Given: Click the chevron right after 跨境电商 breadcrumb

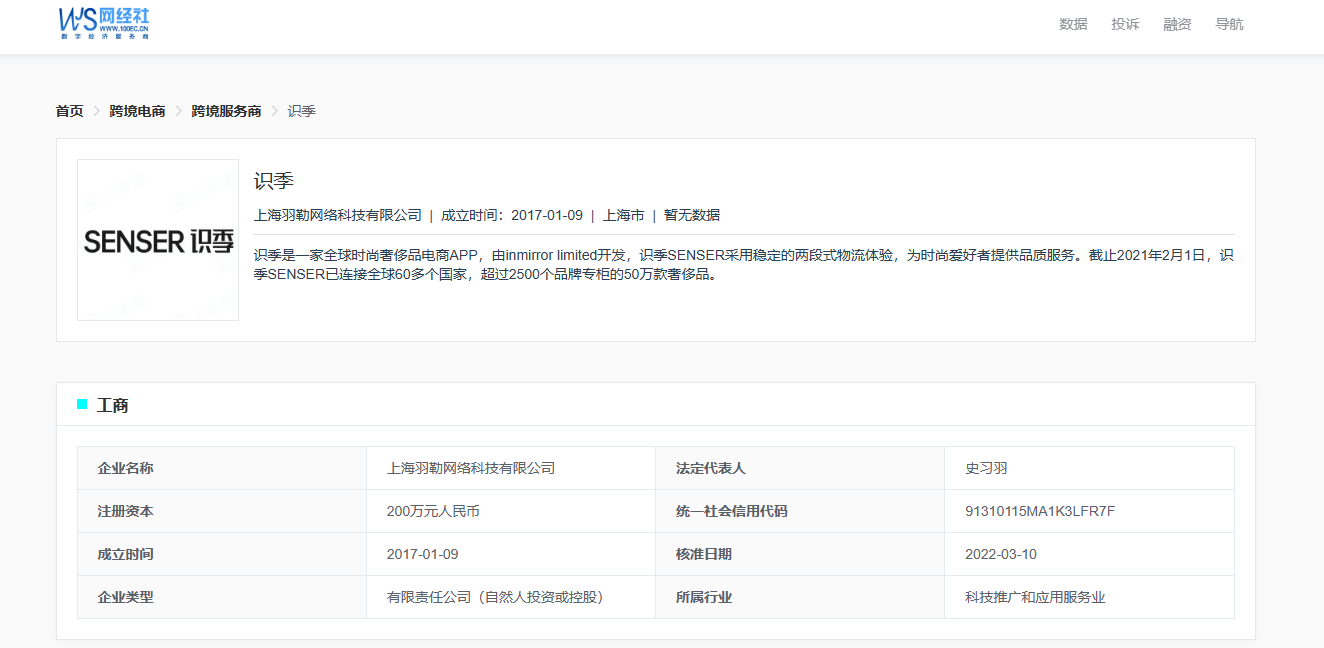Looking at the screenshot, I should [179, 111].
